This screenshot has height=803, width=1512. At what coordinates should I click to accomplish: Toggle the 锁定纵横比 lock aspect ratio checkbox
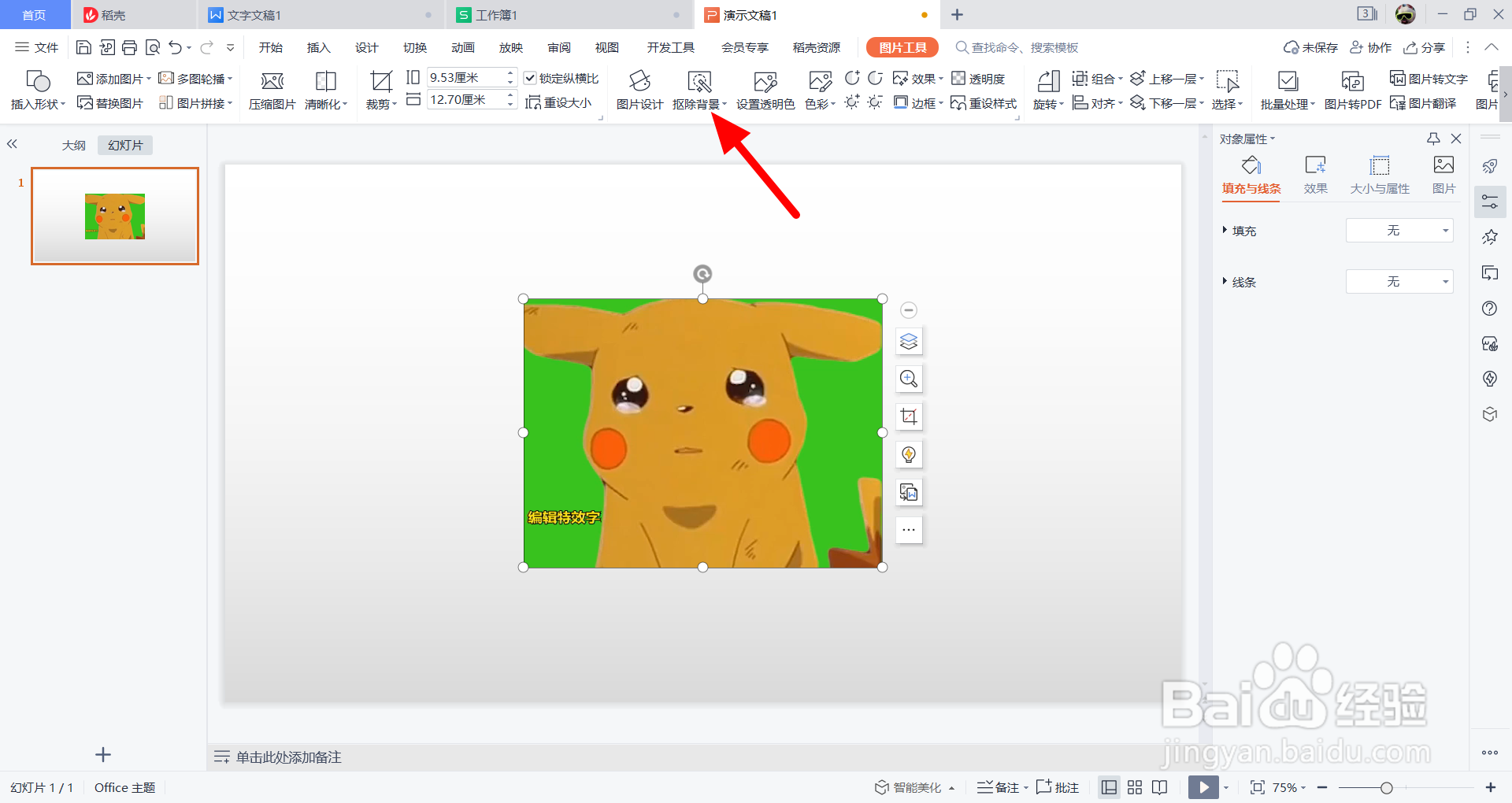click(530, 78)
